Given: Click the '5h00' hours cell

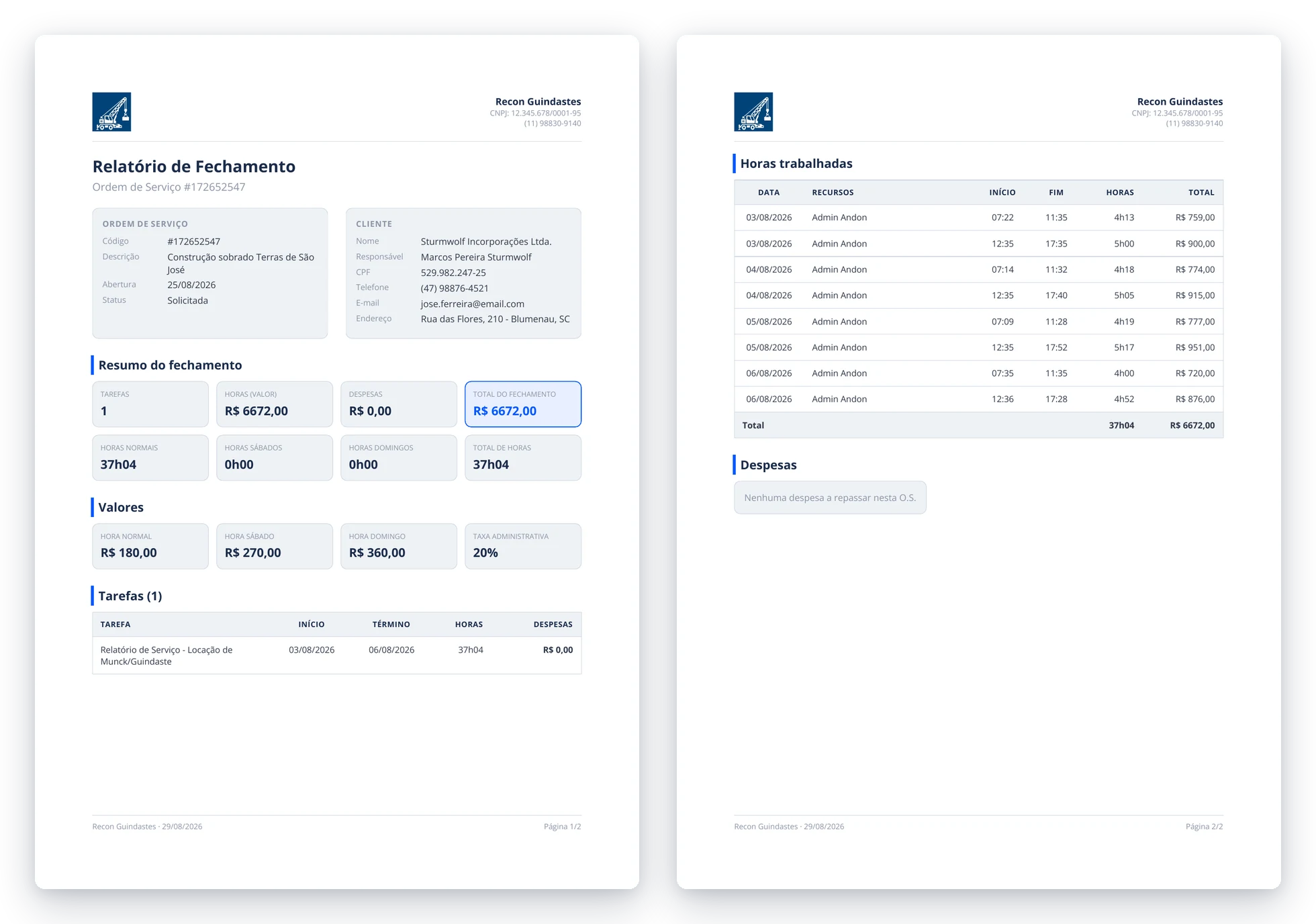Looking at the screenshot, I should point(1124,244).
